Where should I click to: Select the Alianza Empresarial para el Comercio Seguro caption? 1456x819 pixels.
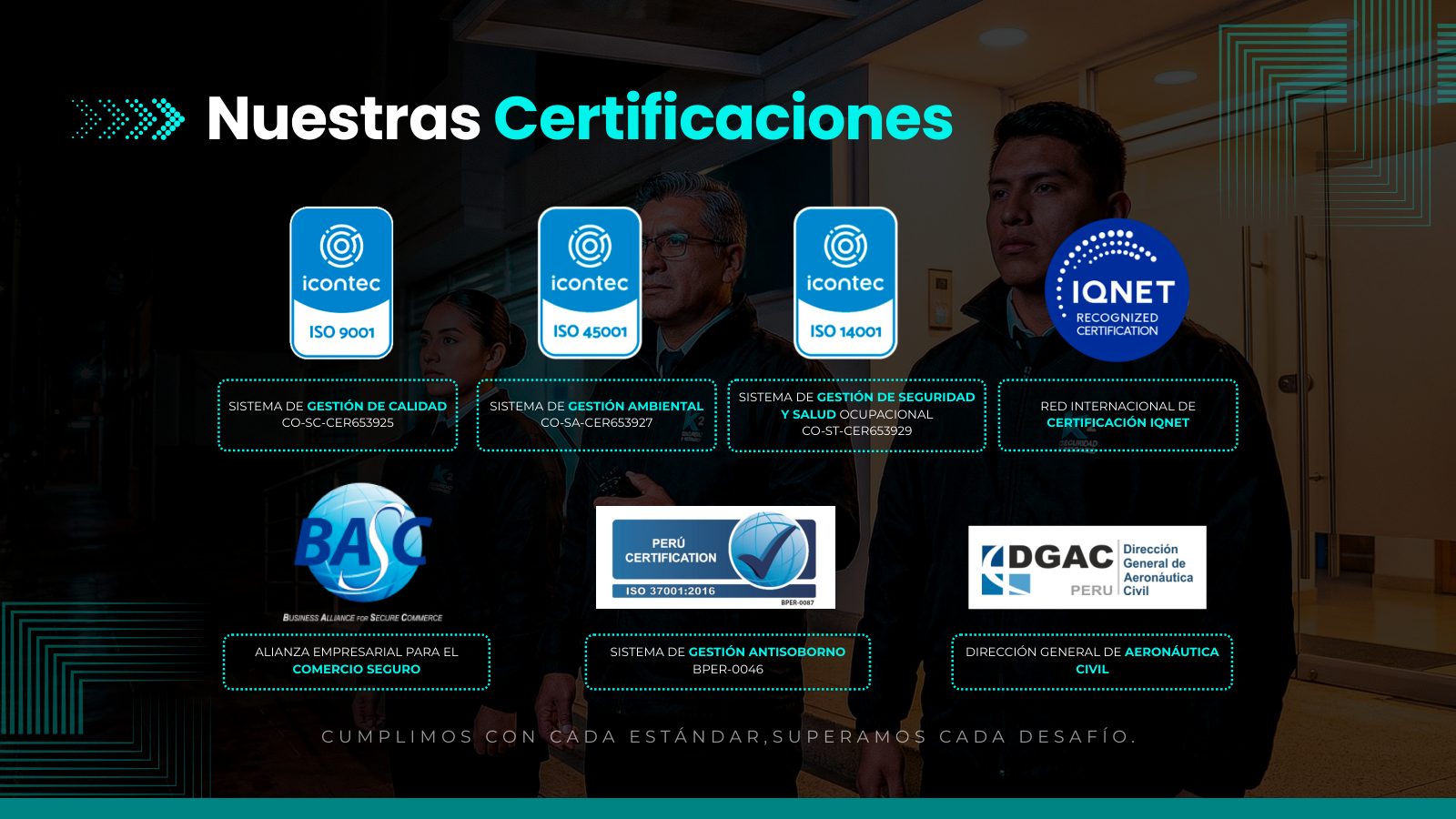tap(357, 662)
